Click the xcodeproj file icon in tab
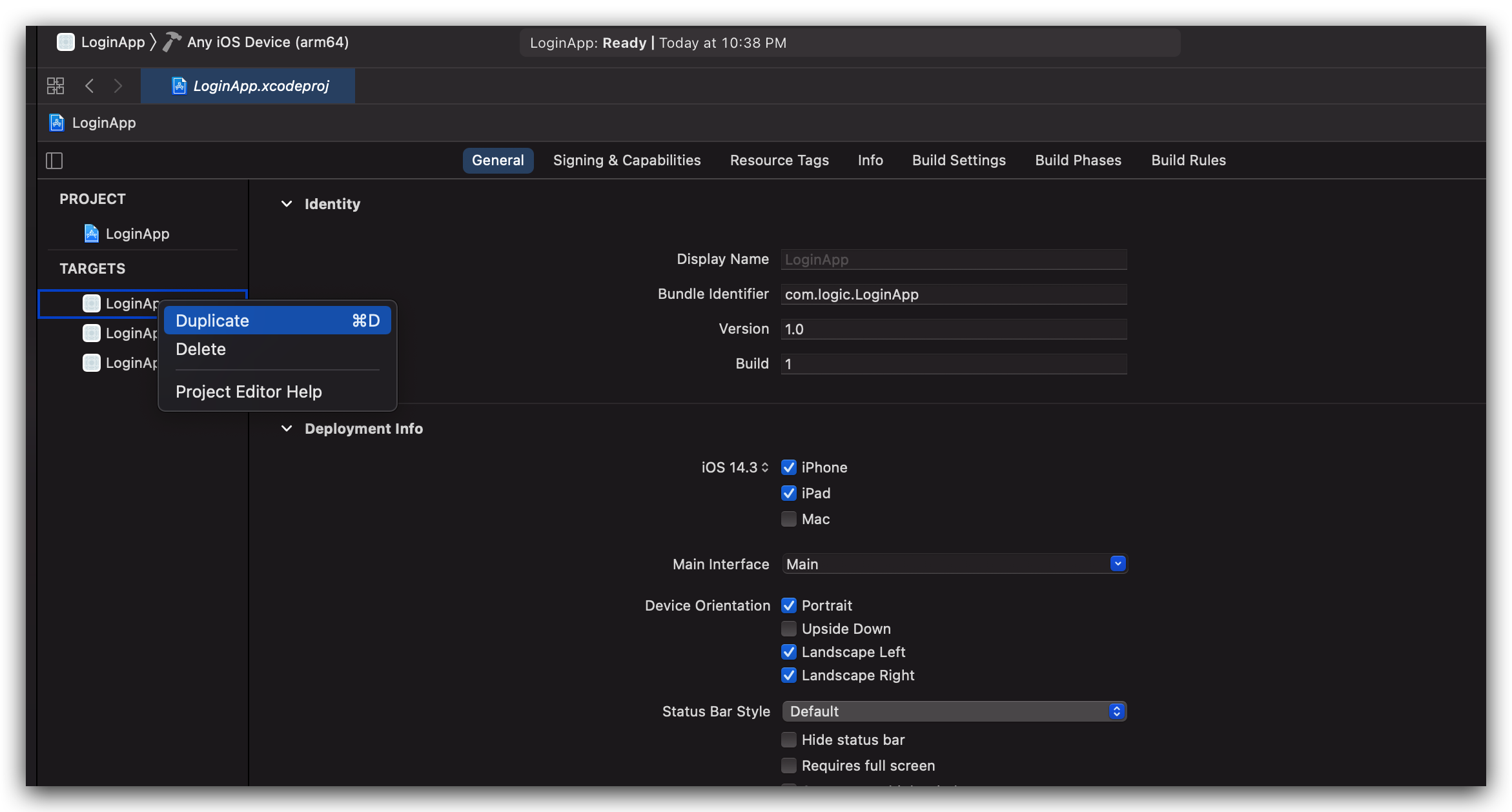Viewport: 1512px width, 812px height. click(x=179, y=86)
